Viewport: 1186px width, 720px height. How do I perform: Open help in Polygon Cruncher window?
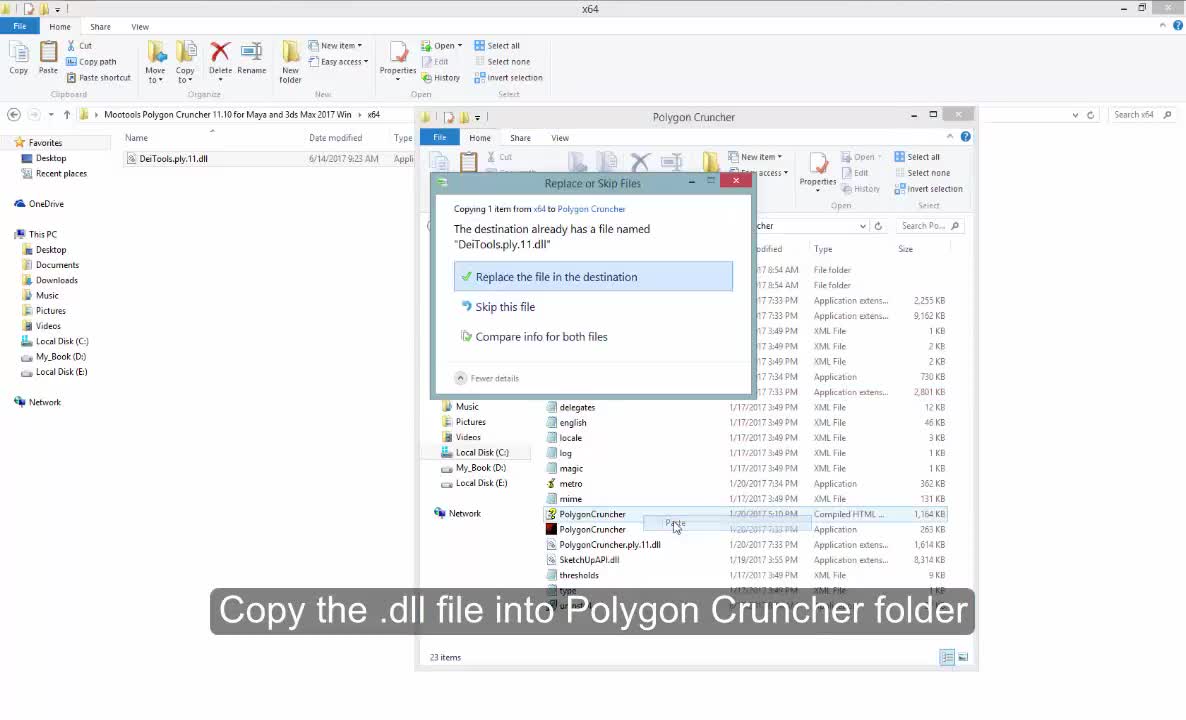click(966, 137)
